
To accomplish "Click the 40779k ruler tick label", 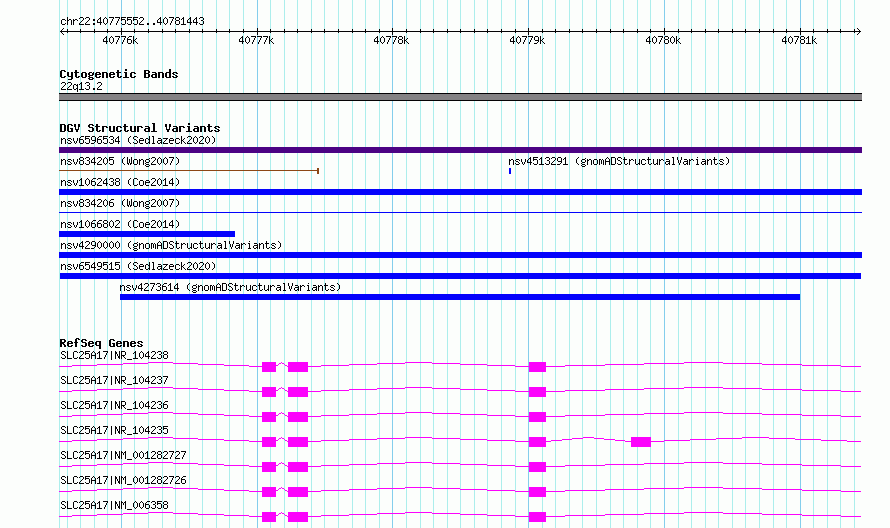I will click(527, 40).
